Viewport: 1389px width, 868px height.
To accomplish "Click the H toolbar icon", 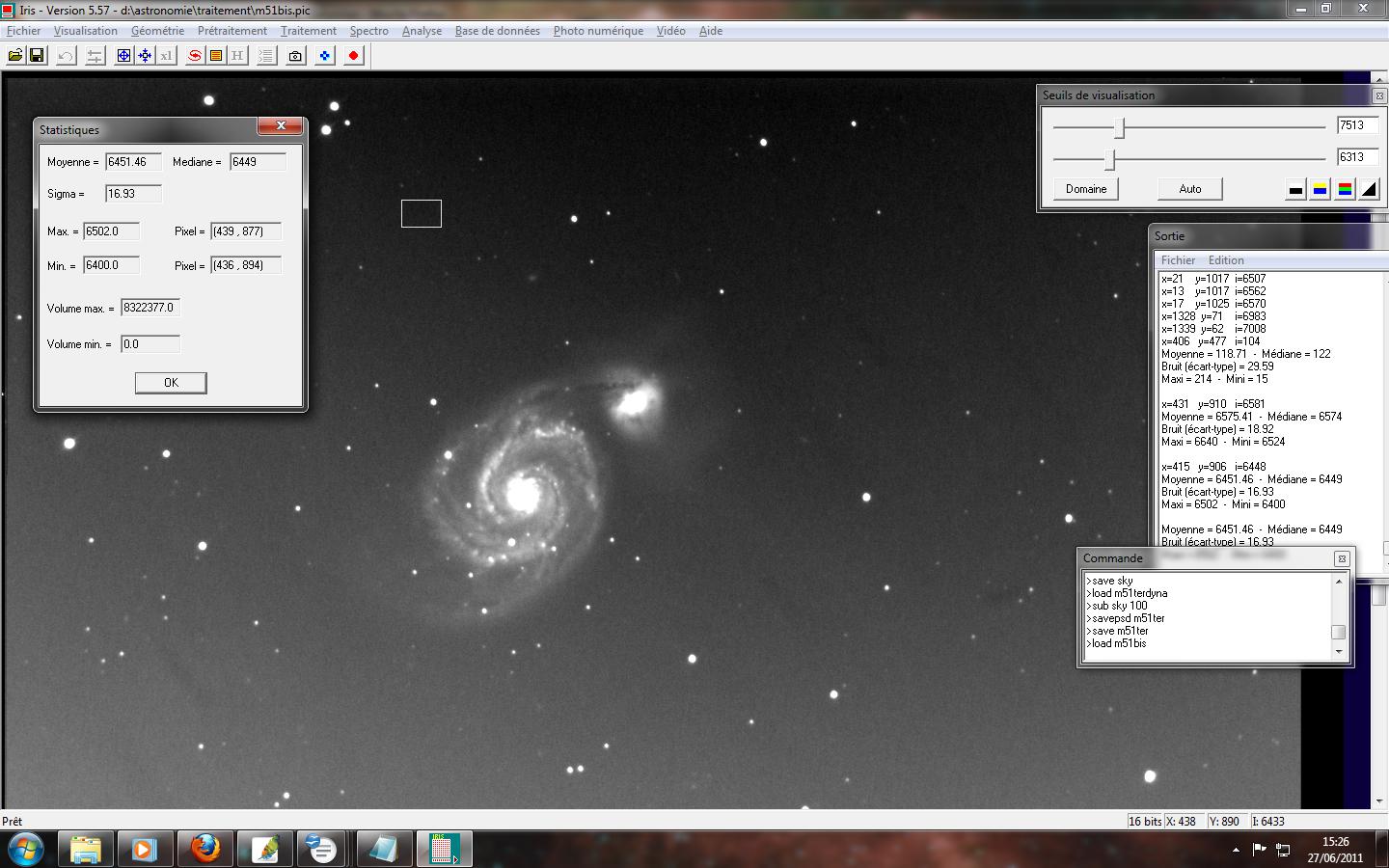I will (237, 56).
